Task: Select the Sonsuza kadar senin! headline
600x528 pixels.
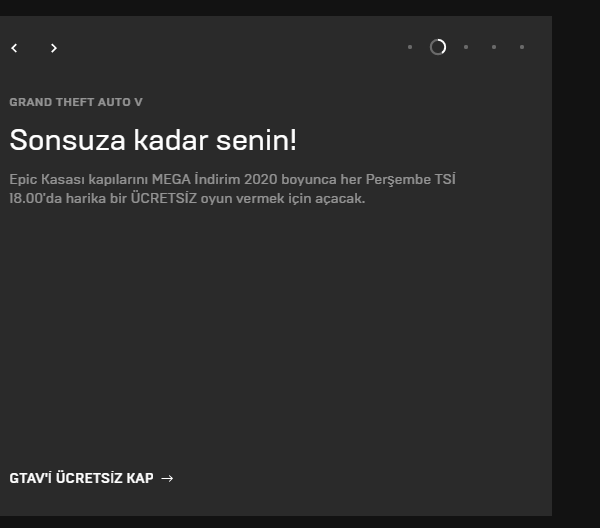Action: (x=153, y=140)
